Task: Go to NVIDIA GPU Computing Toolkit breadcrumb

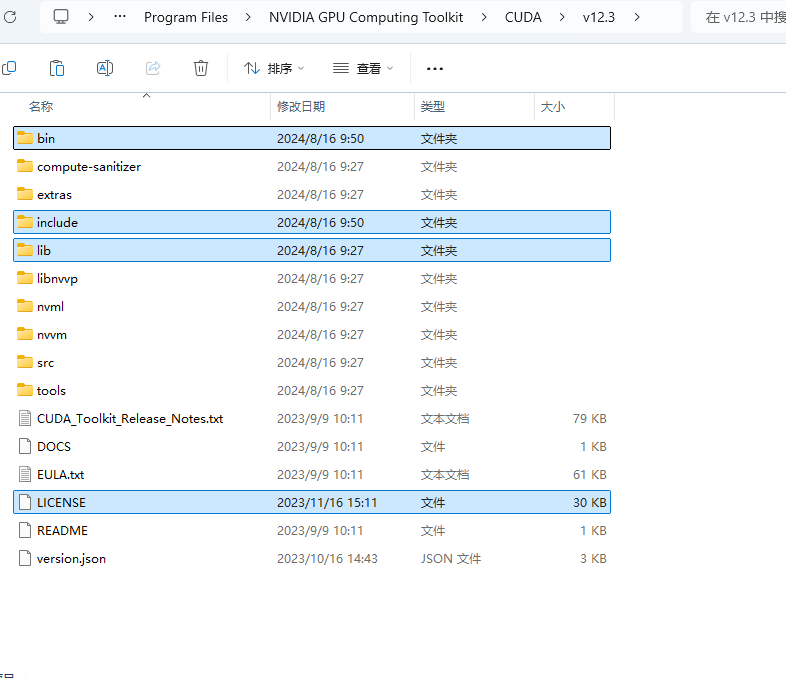Action: pyautogui.click(x=366, y=17)
